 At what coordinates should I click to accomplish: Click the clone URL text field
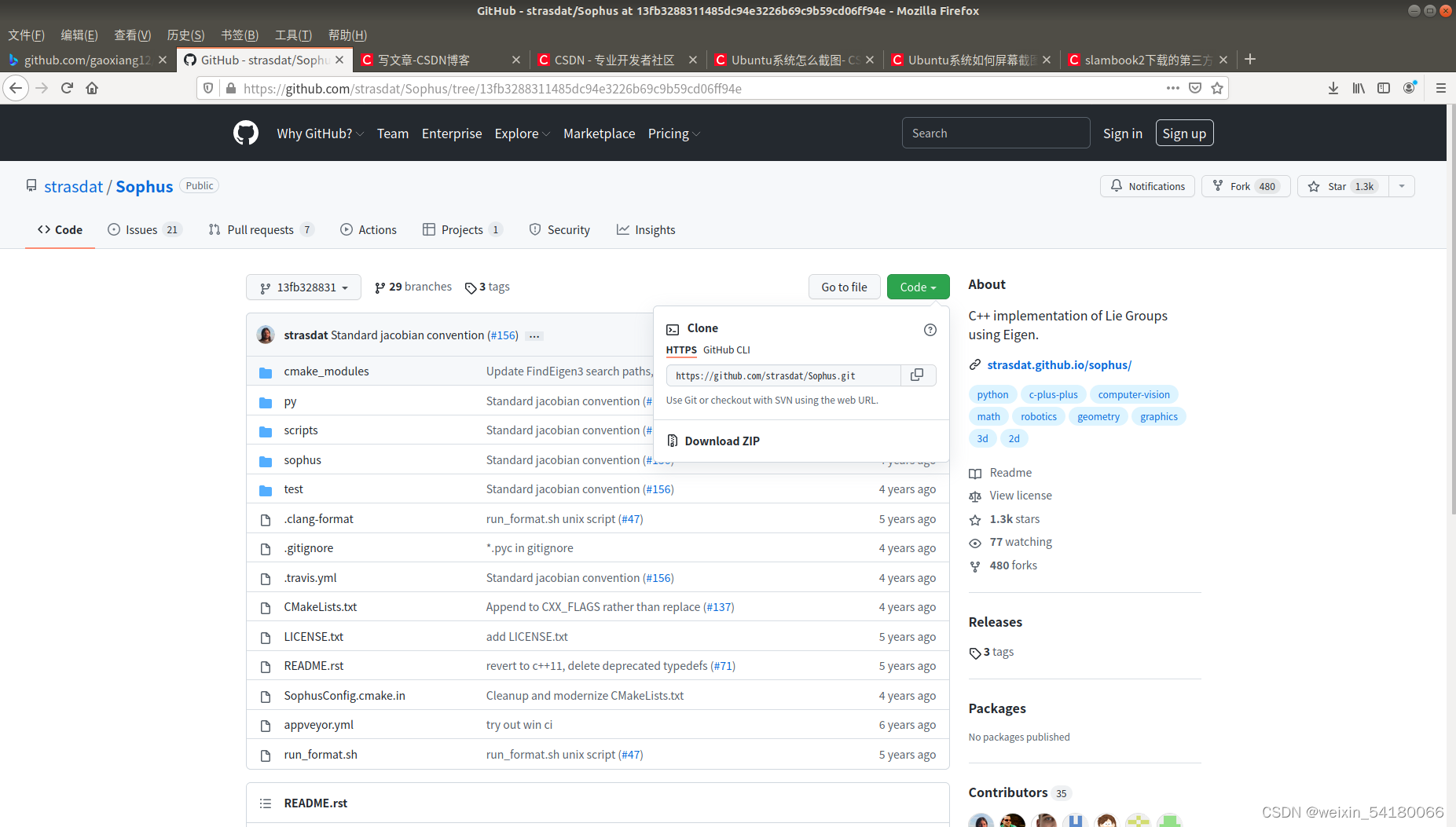[783, 375]
